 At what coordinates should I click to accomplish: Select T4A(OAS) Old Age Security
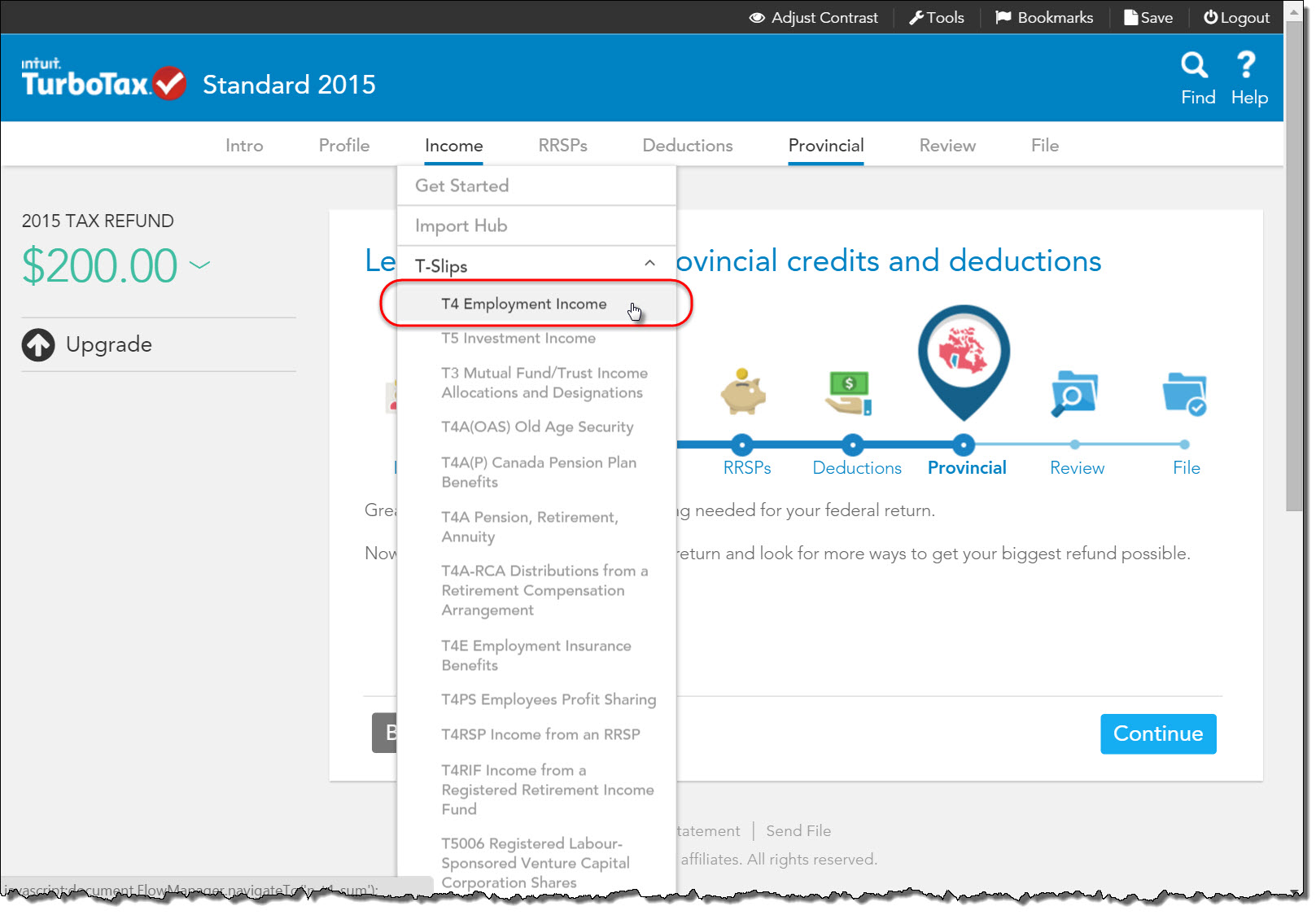click(536, 427)
